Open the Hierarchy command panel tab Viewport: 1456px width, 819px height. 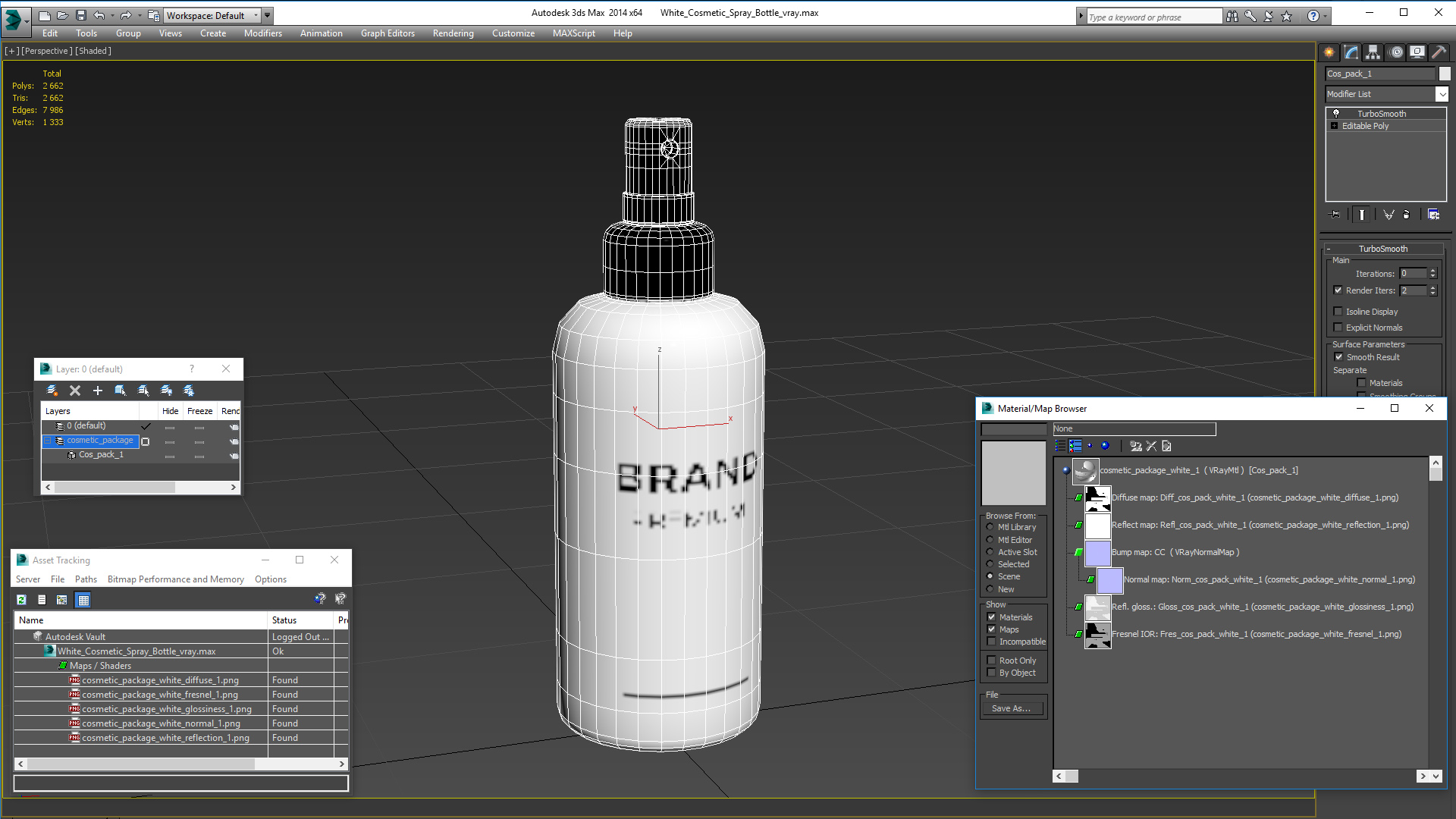(x=1373, y=52)
